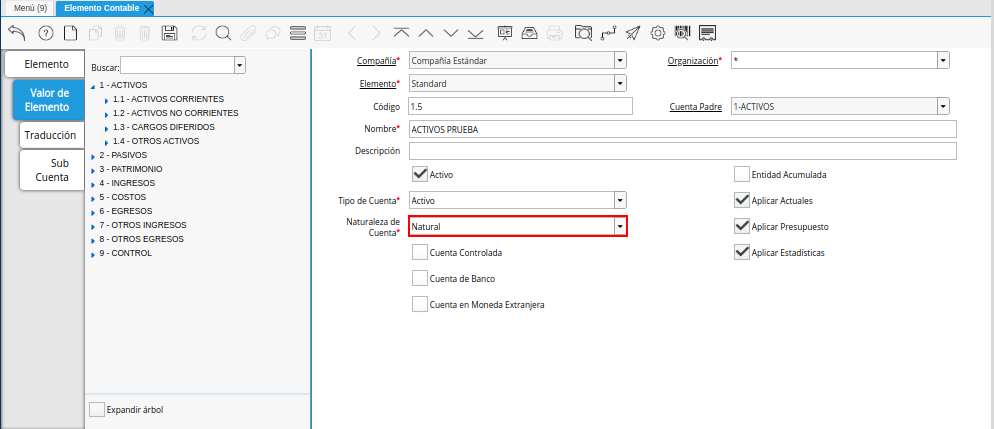This screenshot has height=429, width=994.
Task: Expand the 1.1 - ACTIVOS CORRIENTES node
Action: tap(106, 100)
